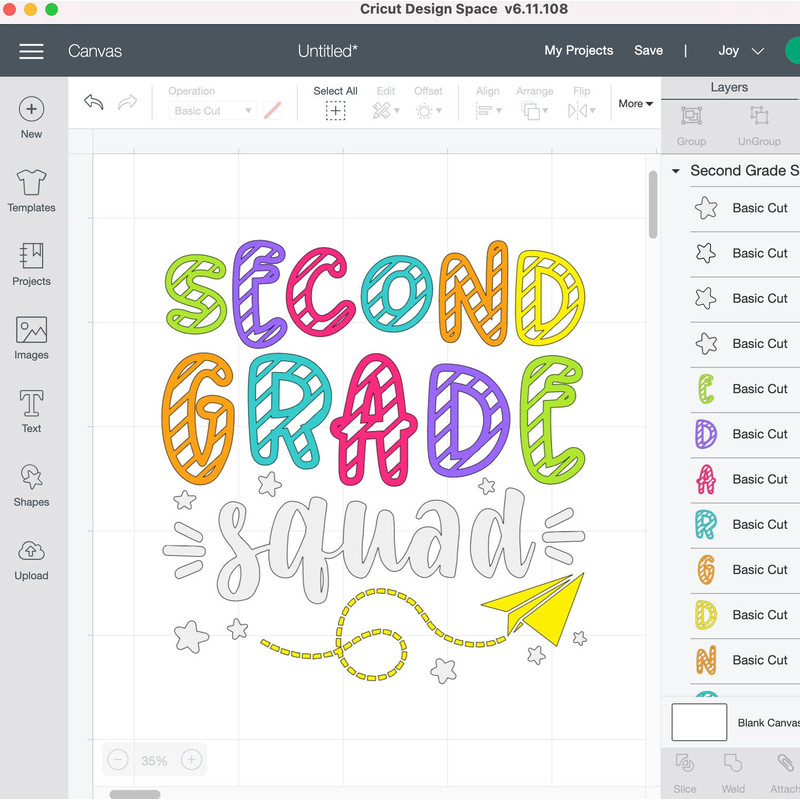Open the Upload panel
Image resolution: width=800 pixels, height=800 pixels.
point(31,559)
